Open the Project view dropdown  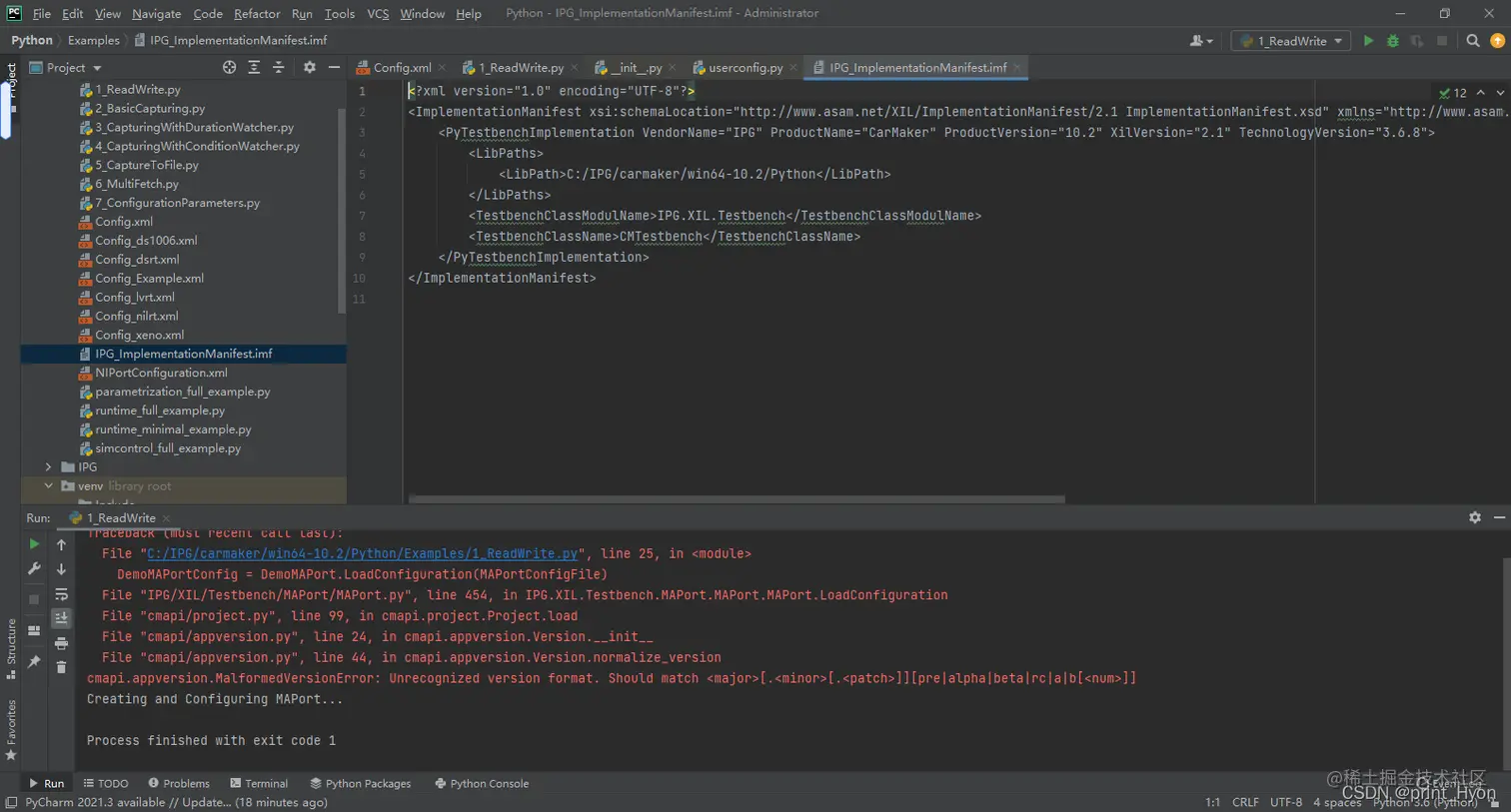coord(66,68)
